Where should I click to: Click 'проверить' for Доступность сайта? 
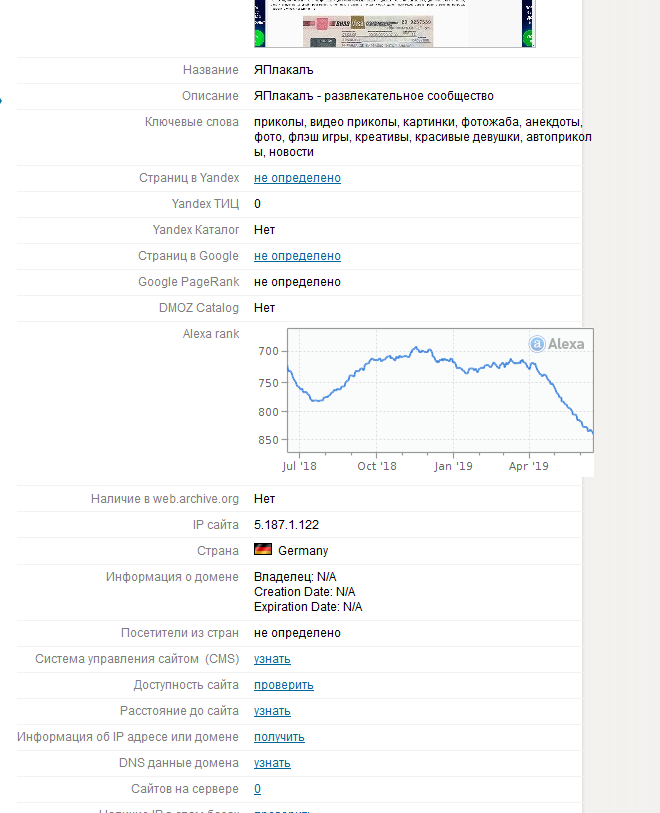tap(284, 685)
